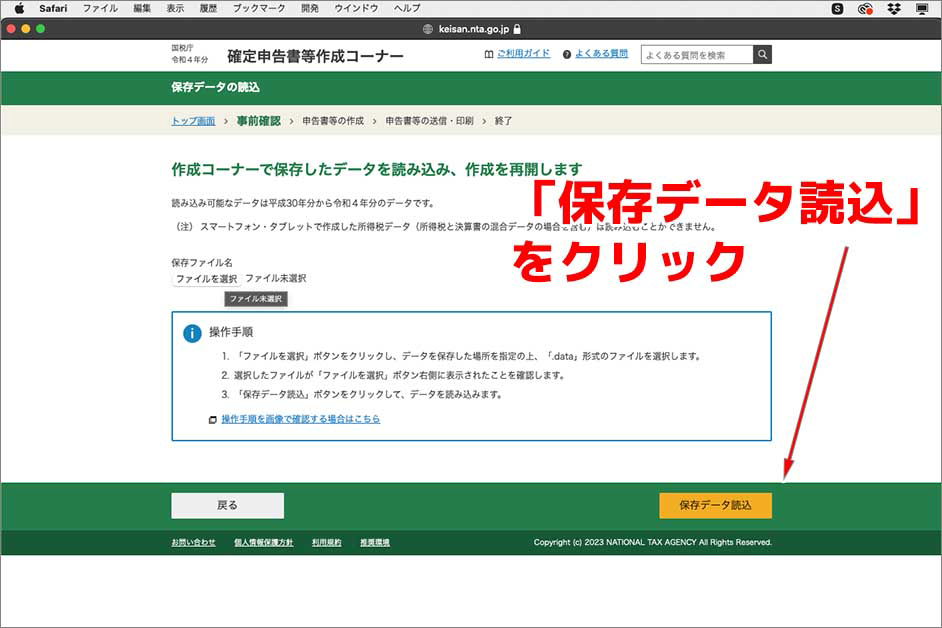This screenshot has width=942, height=628.
Task: Click the magnifying glass search icon
Action: pos(761,54)
